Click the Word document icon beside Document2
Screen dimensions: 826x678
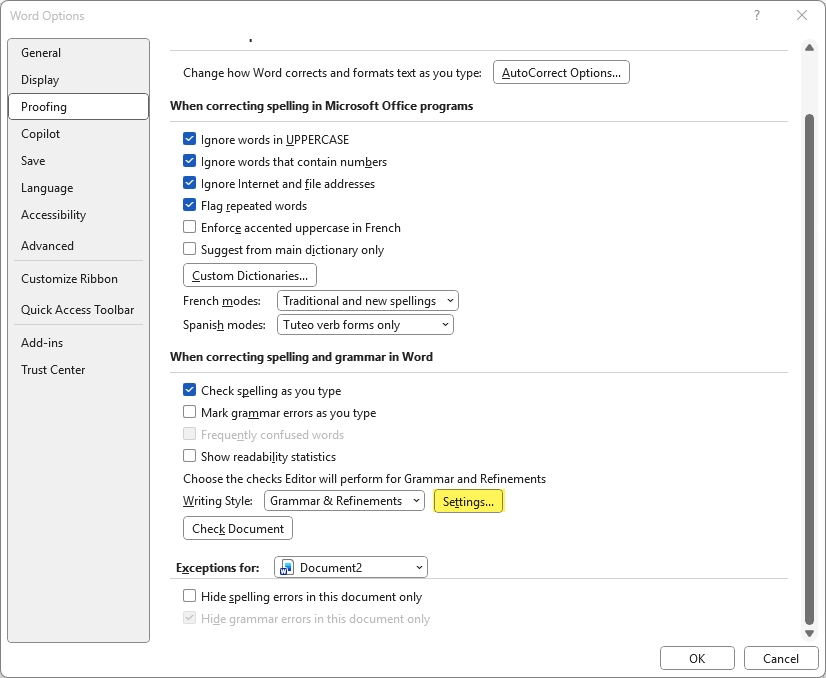(286, 567)
